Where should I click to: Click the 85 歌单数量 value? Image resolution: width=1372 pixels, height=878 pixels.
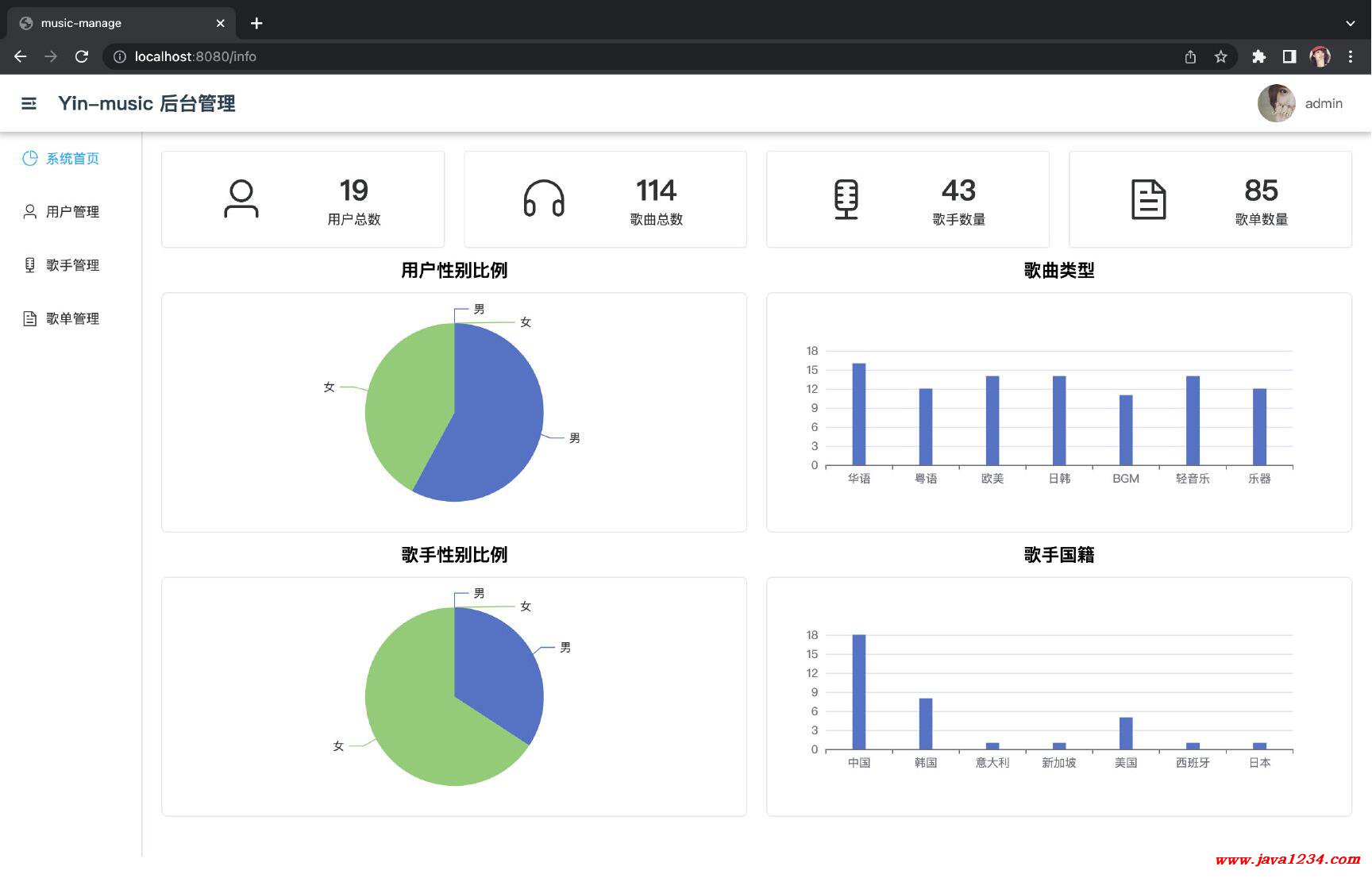(1262, 191)
